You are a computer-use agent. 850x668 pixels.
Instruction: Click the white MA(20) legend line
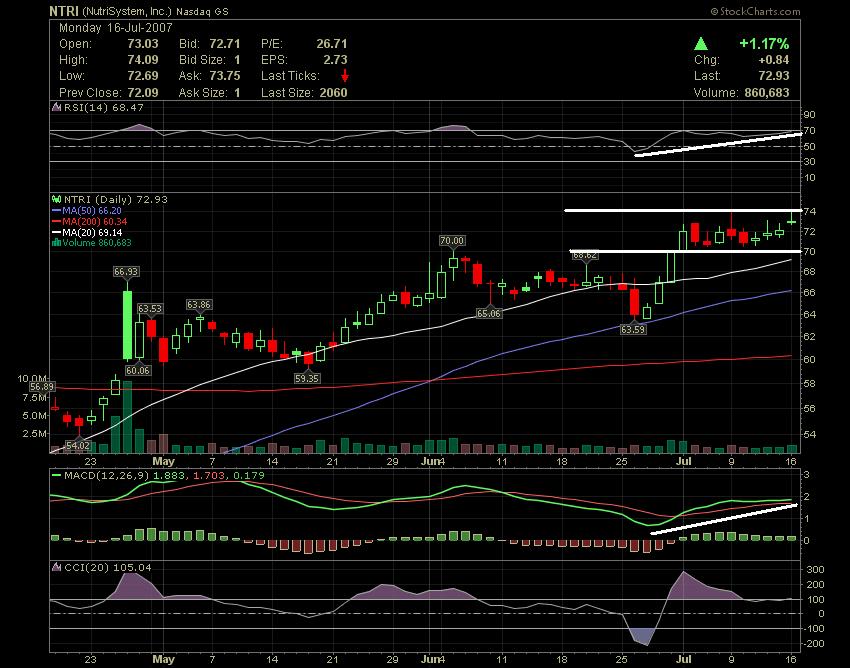click(x=56, y=232)
